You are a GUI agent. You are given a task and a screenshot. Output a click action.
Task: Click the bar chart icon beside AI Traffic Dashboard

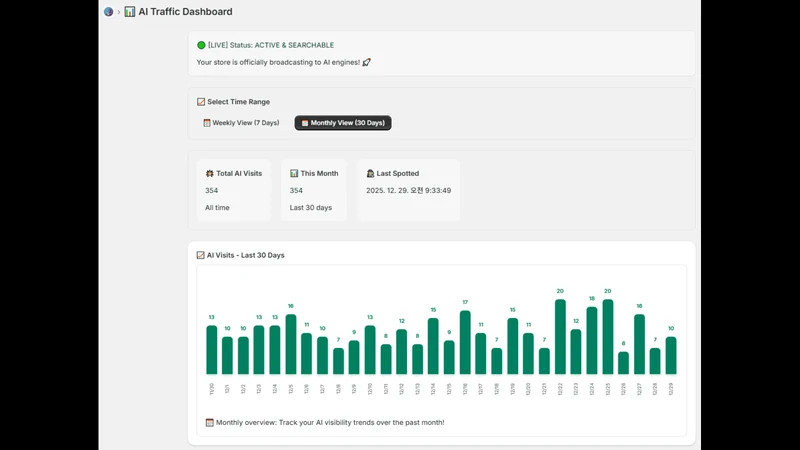pyautogui.click(x=130, y=12)
